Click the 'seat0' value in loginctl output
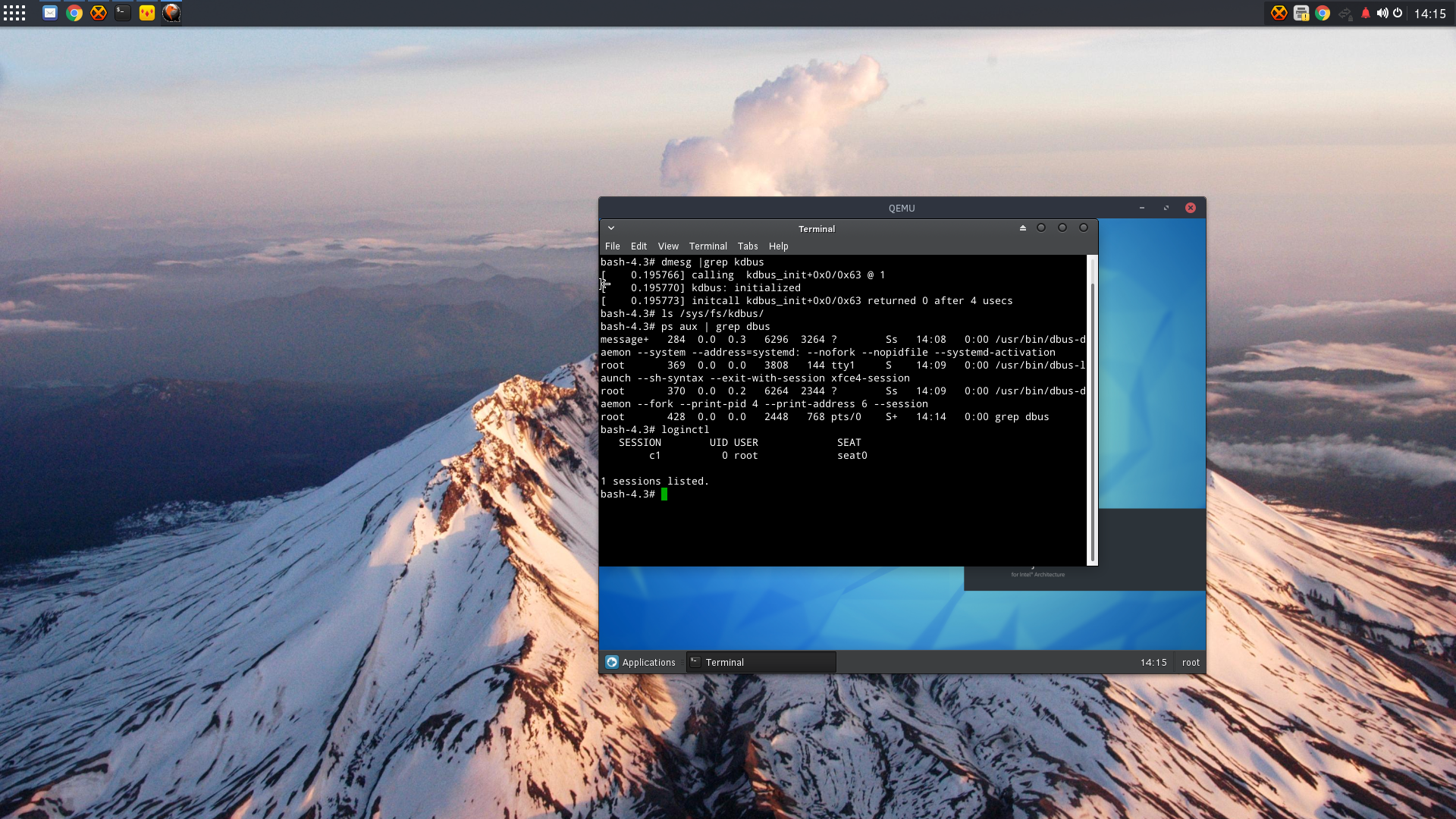 (x=852, y=456)
